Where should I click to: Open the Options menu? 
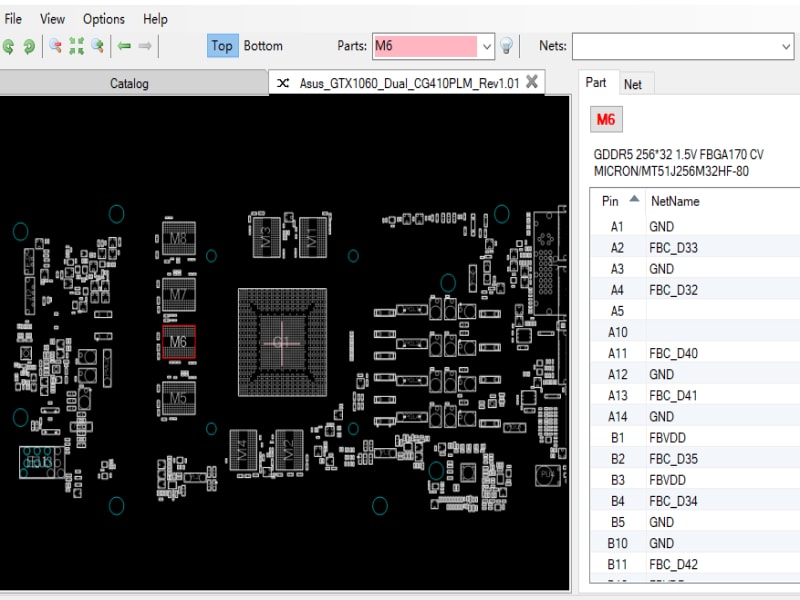tap(104, 19)
